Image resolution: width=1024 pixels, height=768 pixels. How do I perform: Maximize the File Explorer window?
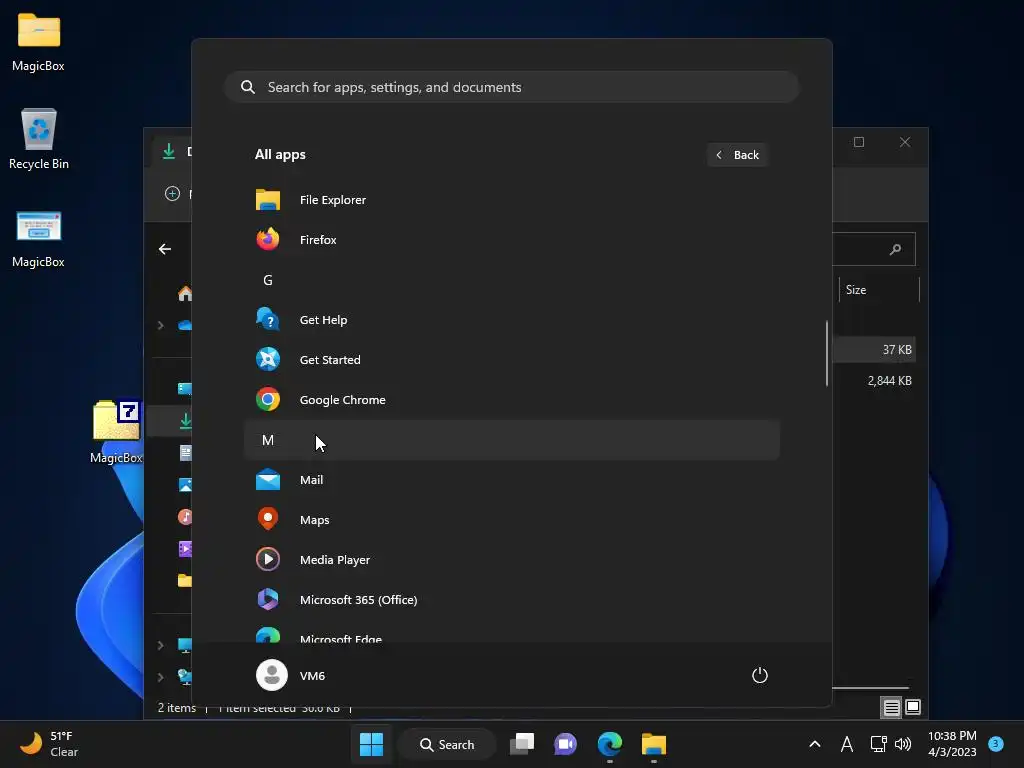point(859,142)
